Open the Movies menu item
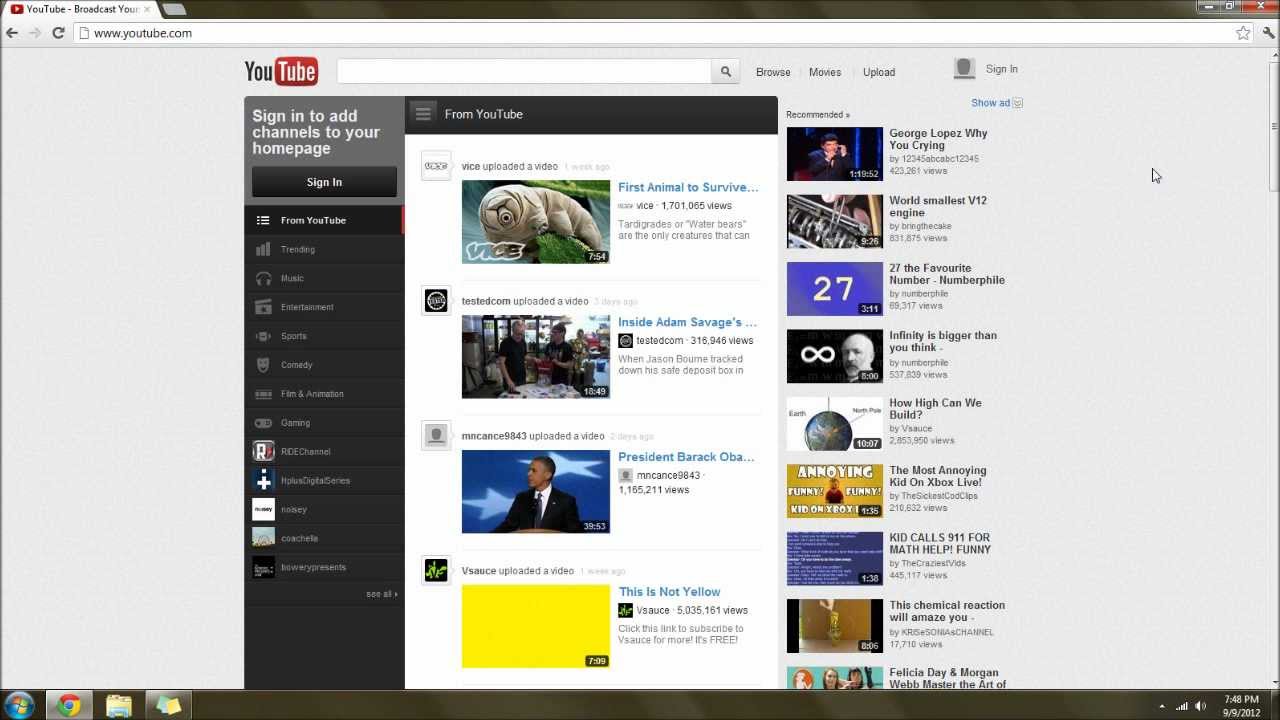This screenshot has height=720, width=1280. click(x=825, y=72)
